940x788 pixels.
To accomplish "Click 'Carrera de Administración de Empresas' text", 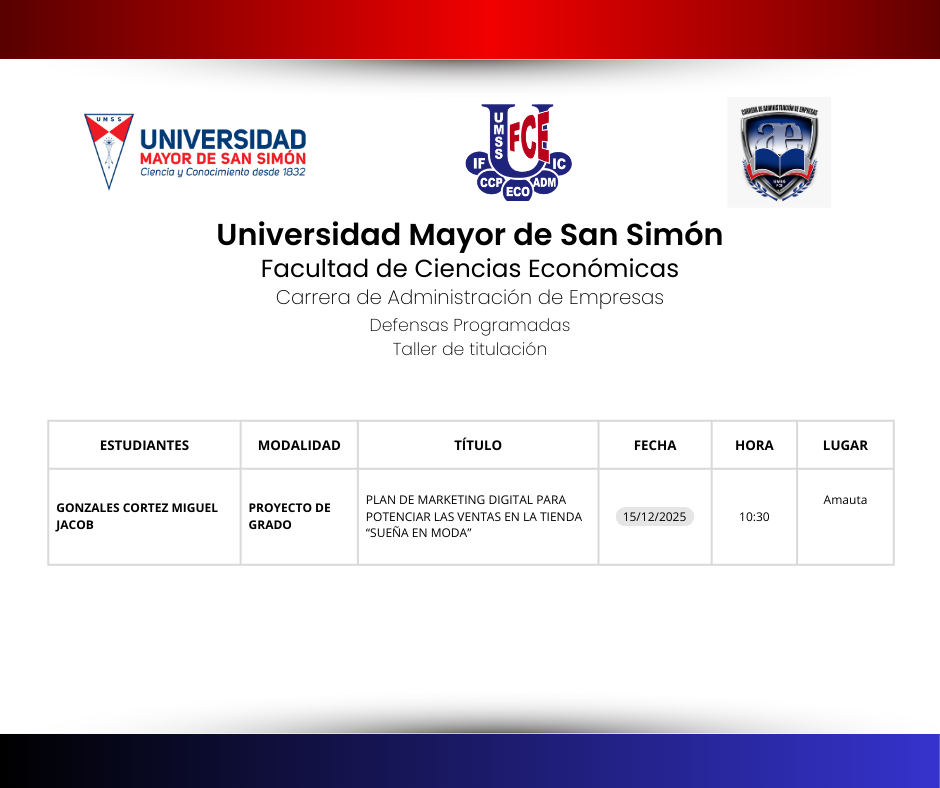I will click(x=469, y=298).
